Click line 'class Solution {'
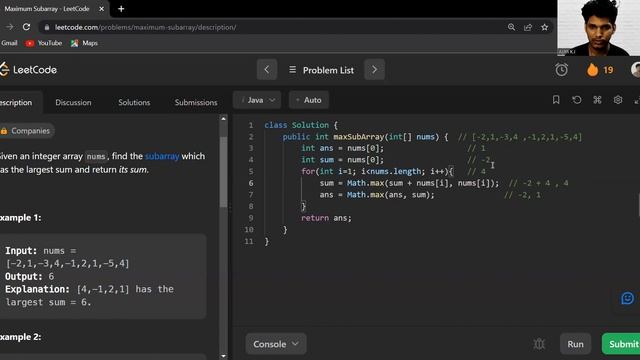Image resolution: width=640 pixels, height=360 pixels. pos(301,125)
